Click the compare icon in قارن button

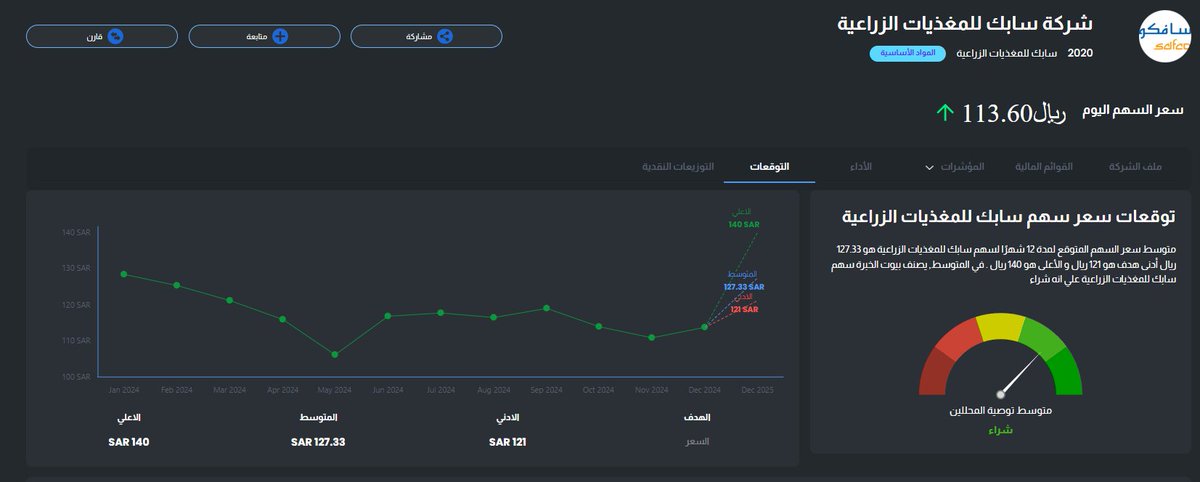[115, 36]
